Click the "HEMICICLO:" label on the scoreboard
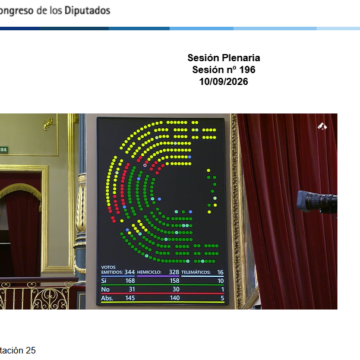 tap(149, 272)
